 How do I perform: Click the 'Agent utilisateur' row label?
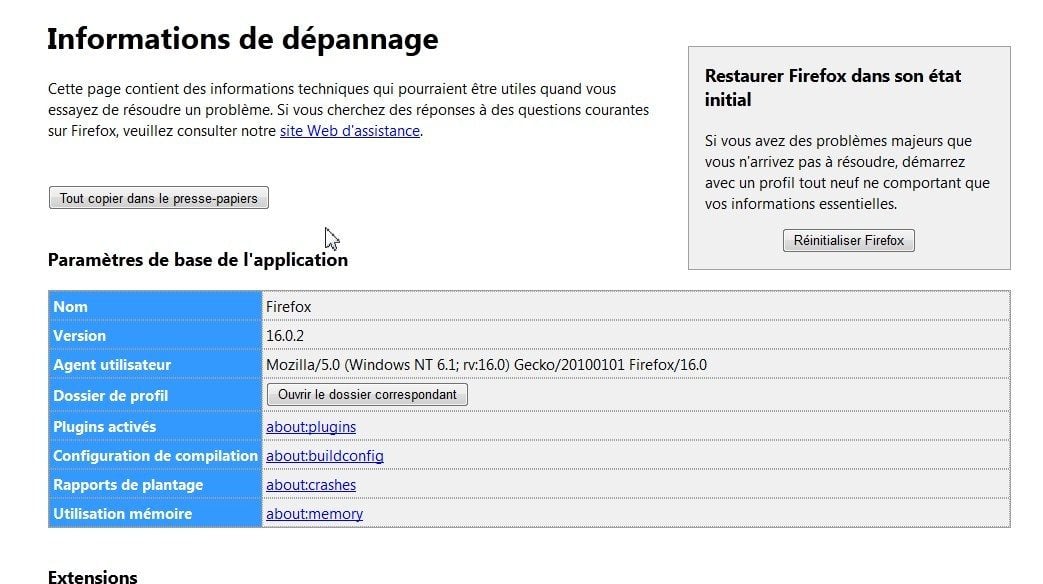[x=112, y=365]
